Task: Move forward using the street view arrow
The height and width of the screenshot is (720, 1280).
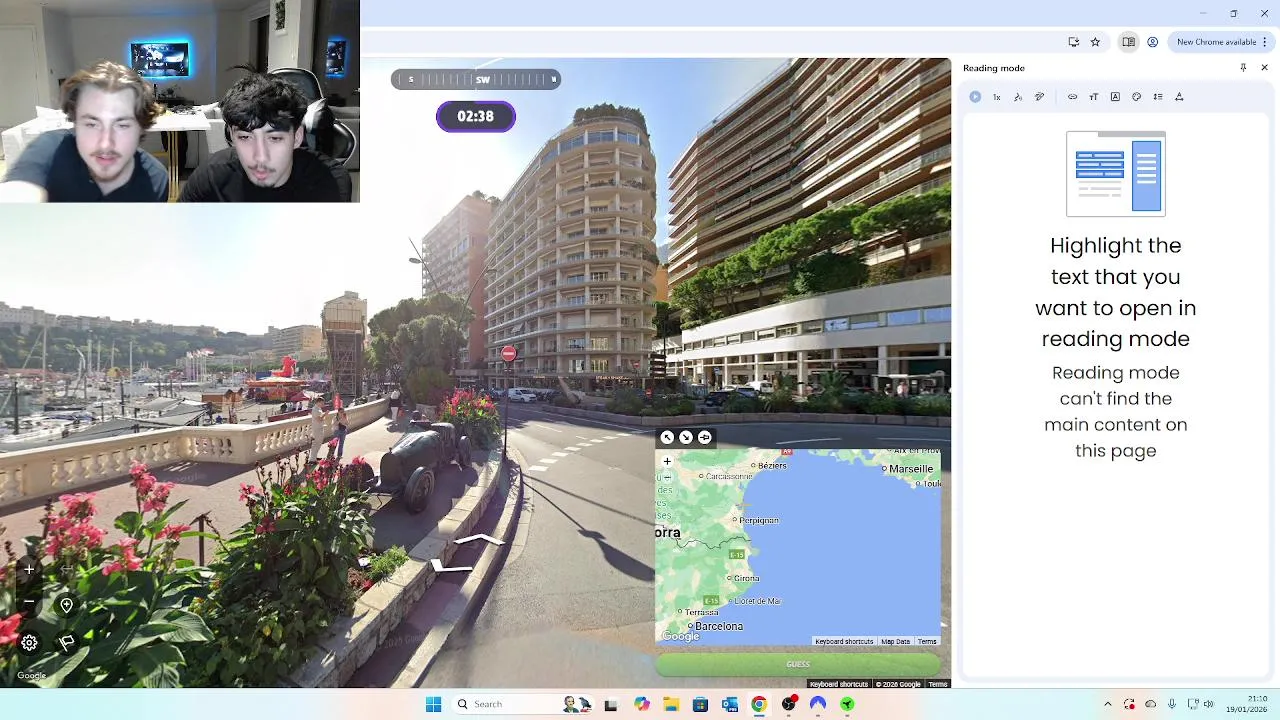Action: (x=479, y=541)
